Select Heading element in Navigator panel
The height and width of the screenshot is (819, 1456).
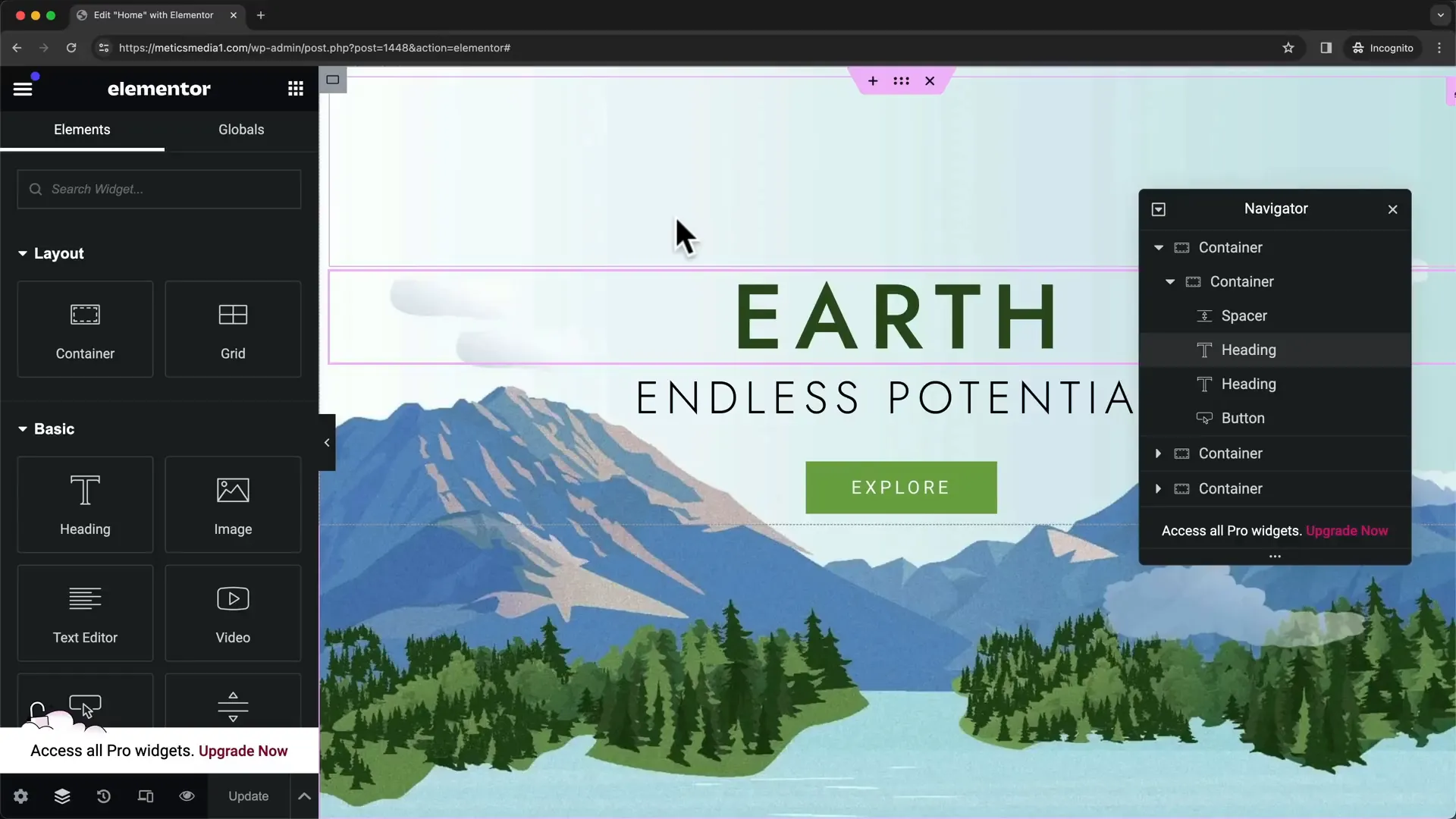[x=1248, y=349]
